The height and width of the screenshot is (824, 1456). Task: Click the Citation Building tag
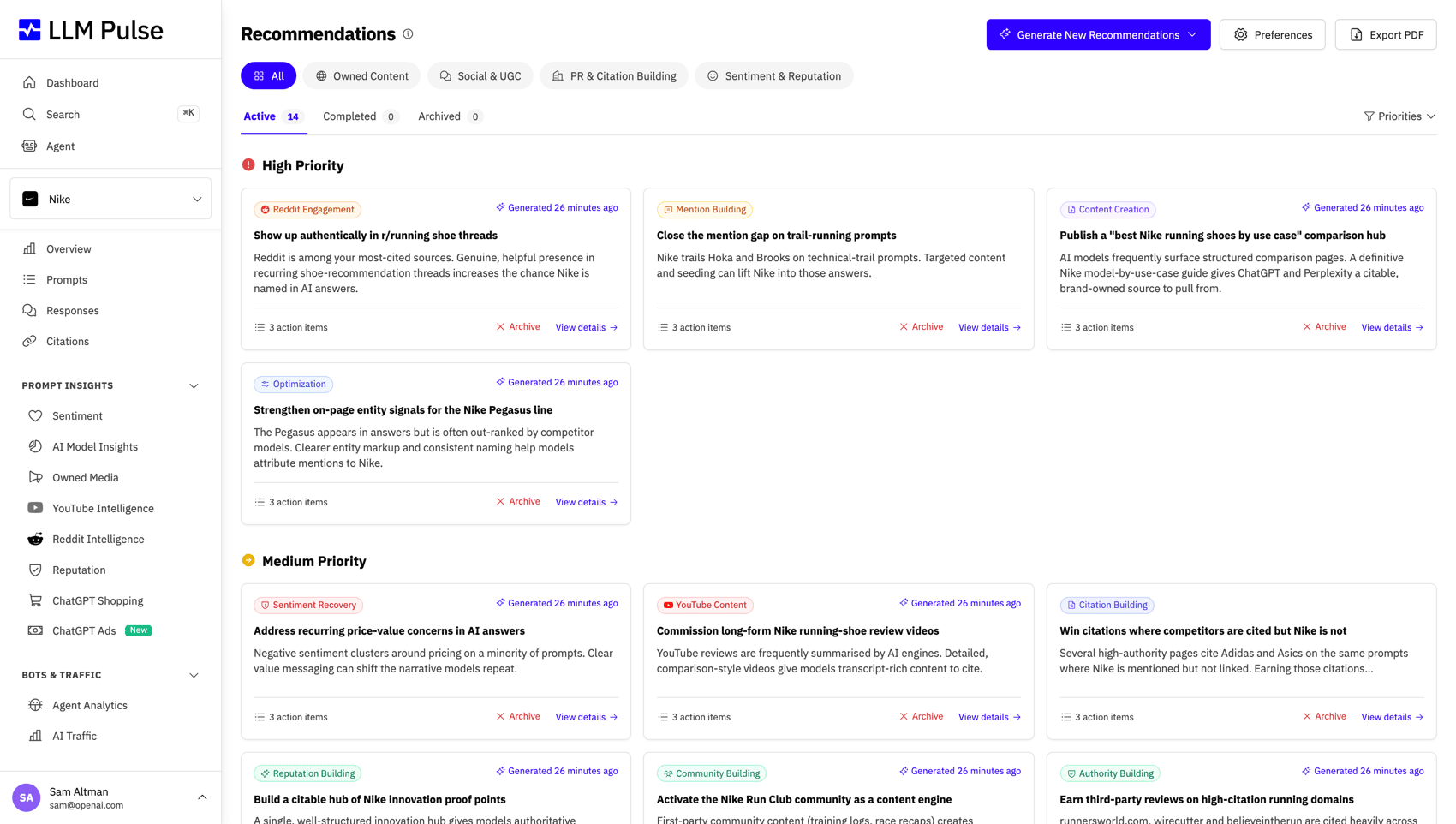click(1107, 606)
